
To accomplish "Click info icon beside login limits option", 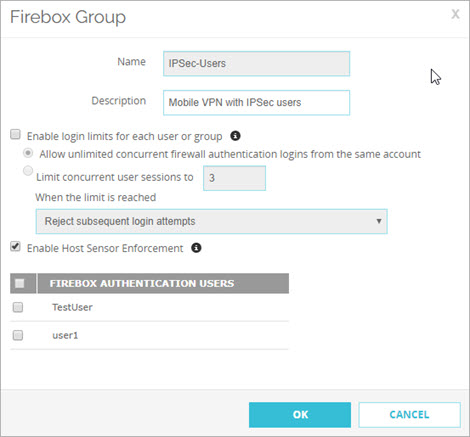I will click(x=235, y=136).
